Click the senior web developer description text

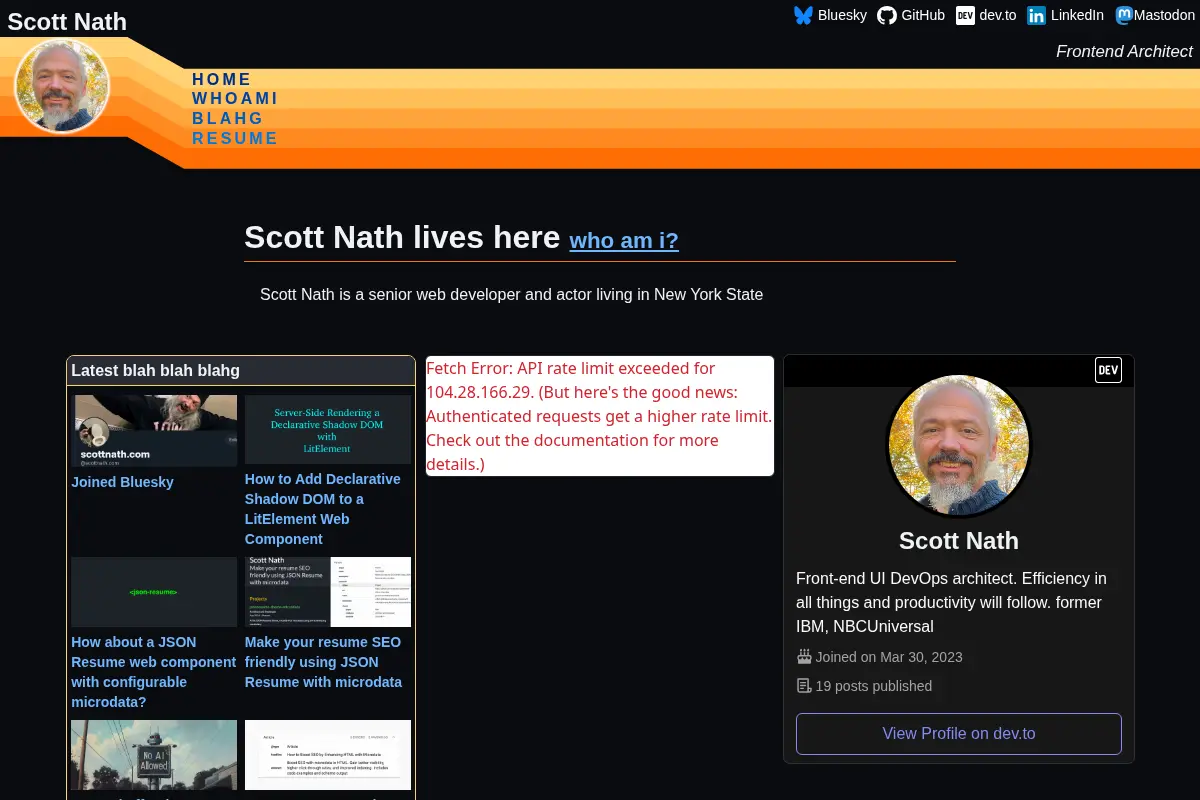point(512,294)
